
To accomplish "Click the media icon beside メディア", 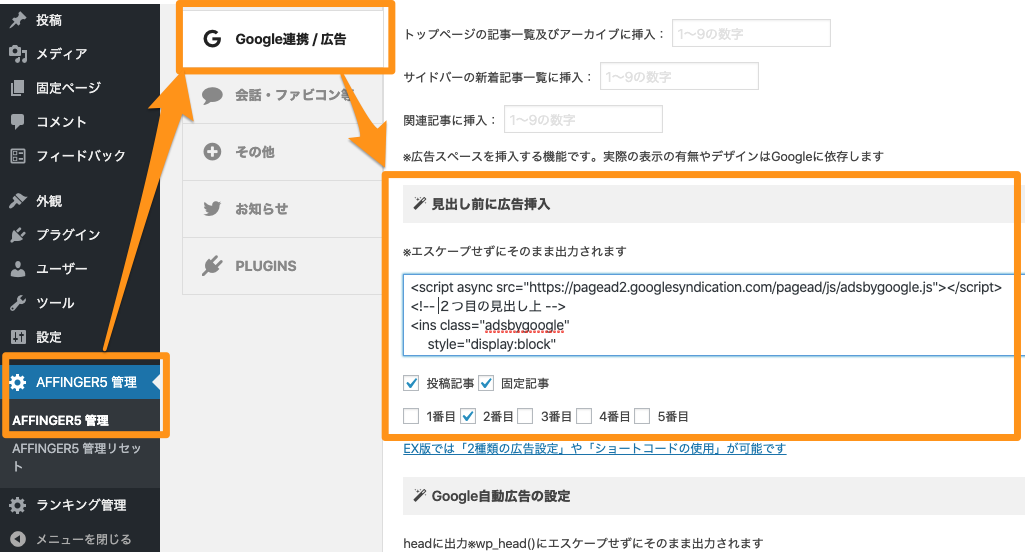I will 18,54.
